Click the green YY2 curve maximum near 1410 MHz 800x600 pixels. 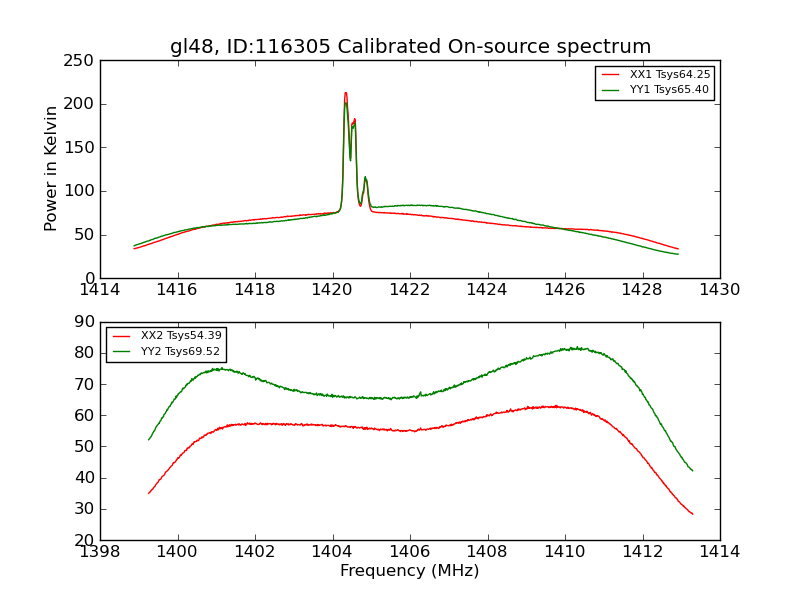tap(577, 348)
